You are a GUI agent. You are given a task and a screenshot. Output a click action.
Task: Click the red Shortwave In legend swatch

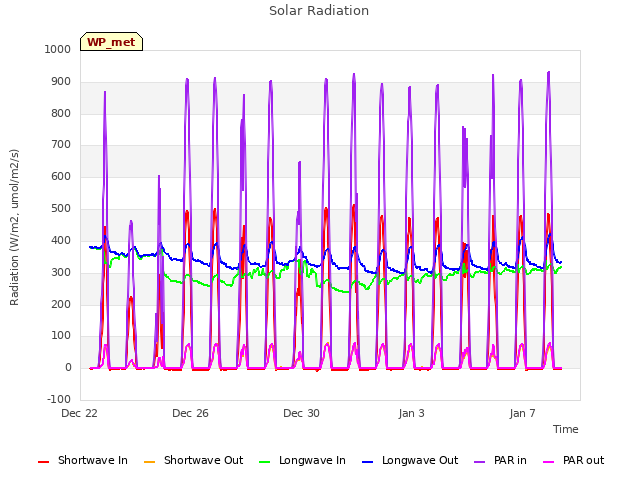(x=43, y=462)
